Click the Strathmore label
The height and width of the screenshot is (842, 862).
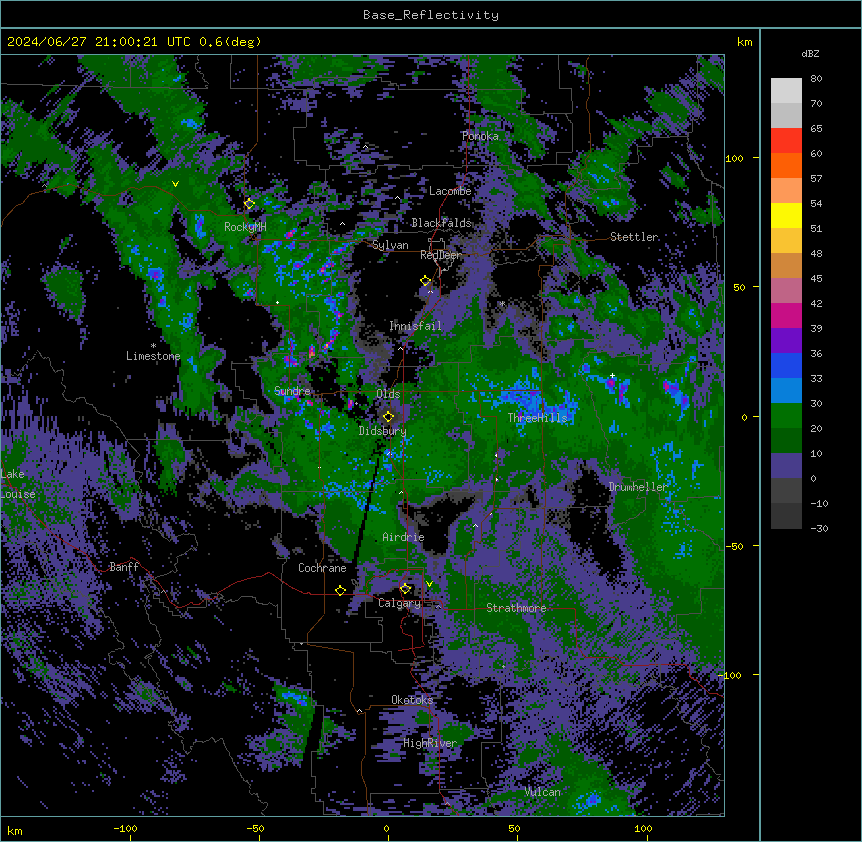[516, 608]
